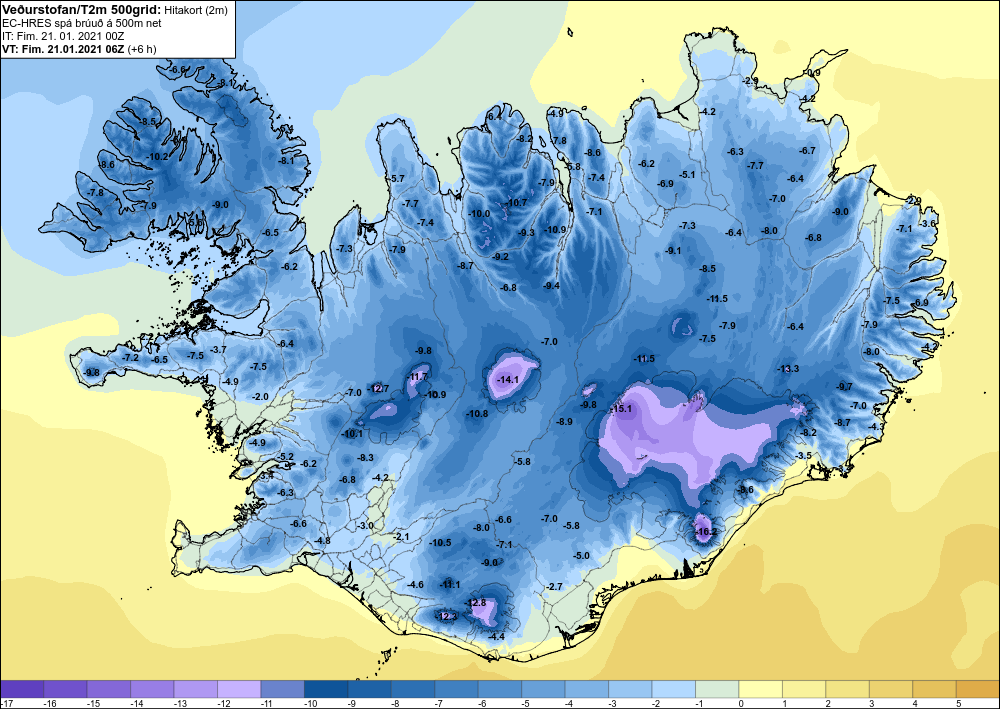
Task: Click the legend tick label 5
Action: [x=957, y=704]
